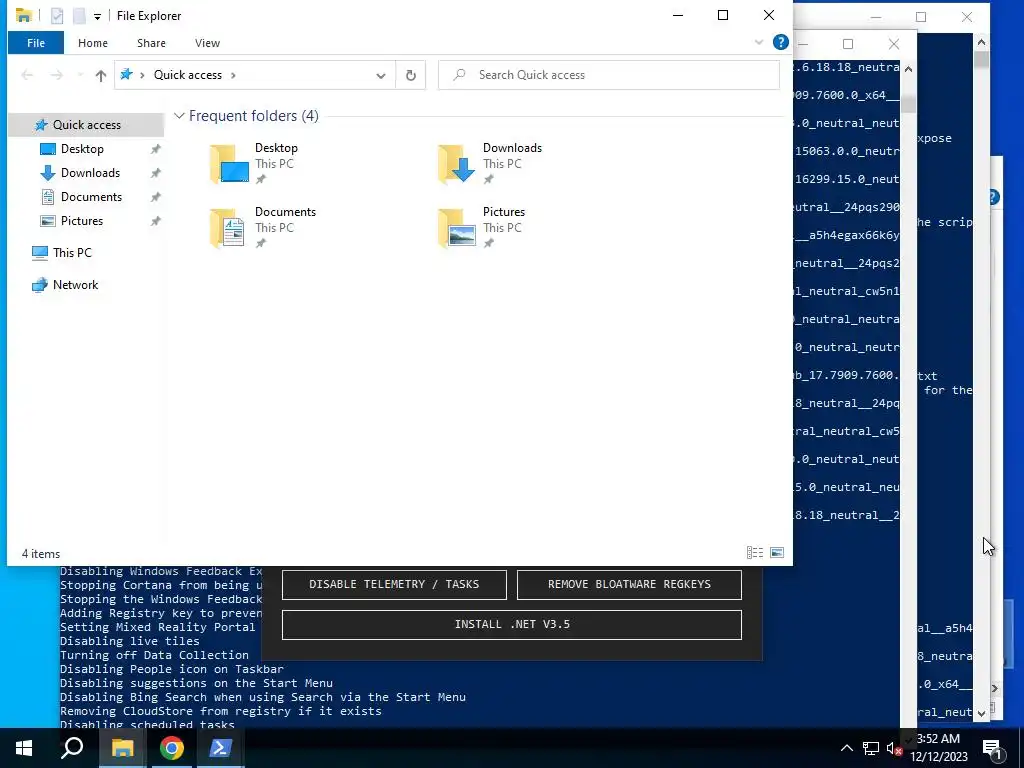Click the Up one level arrow
Viewport: 1024px width, 768px height.
[x=101, y=75]
